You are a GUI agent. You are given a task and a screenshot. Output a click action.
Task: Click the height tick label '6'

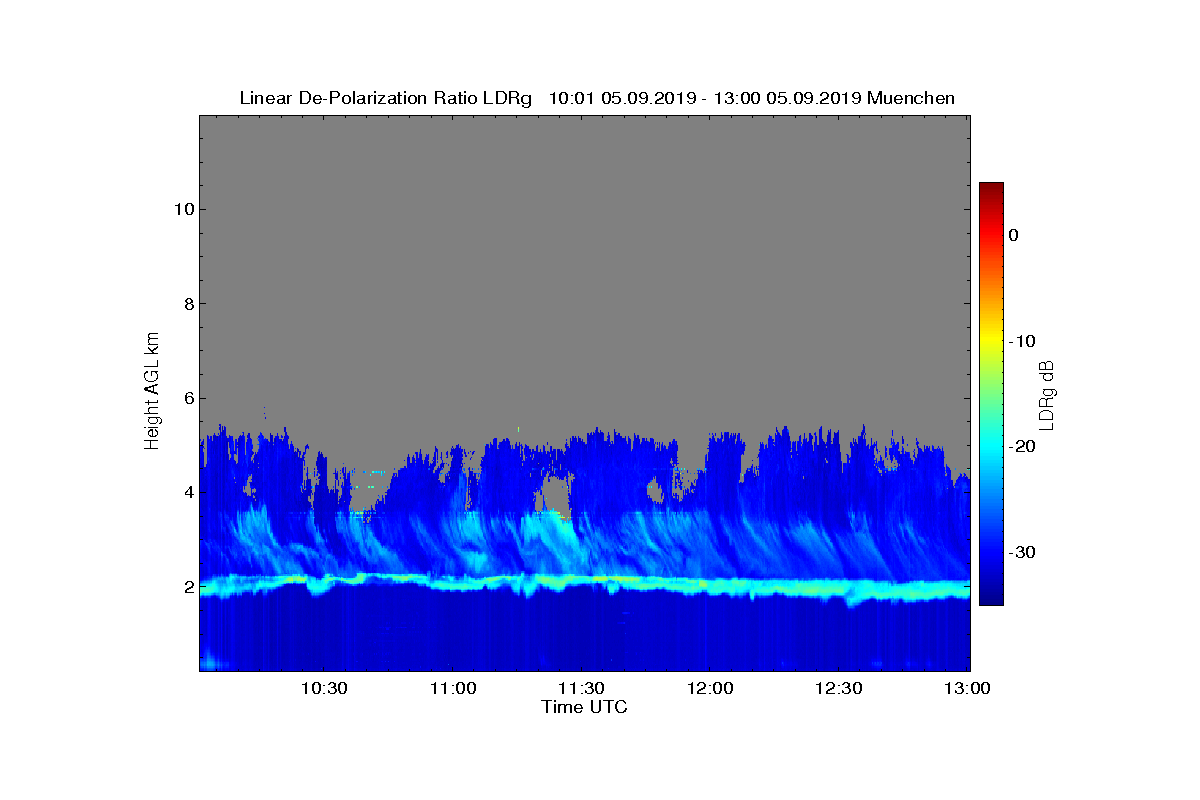tap(187, 398)
